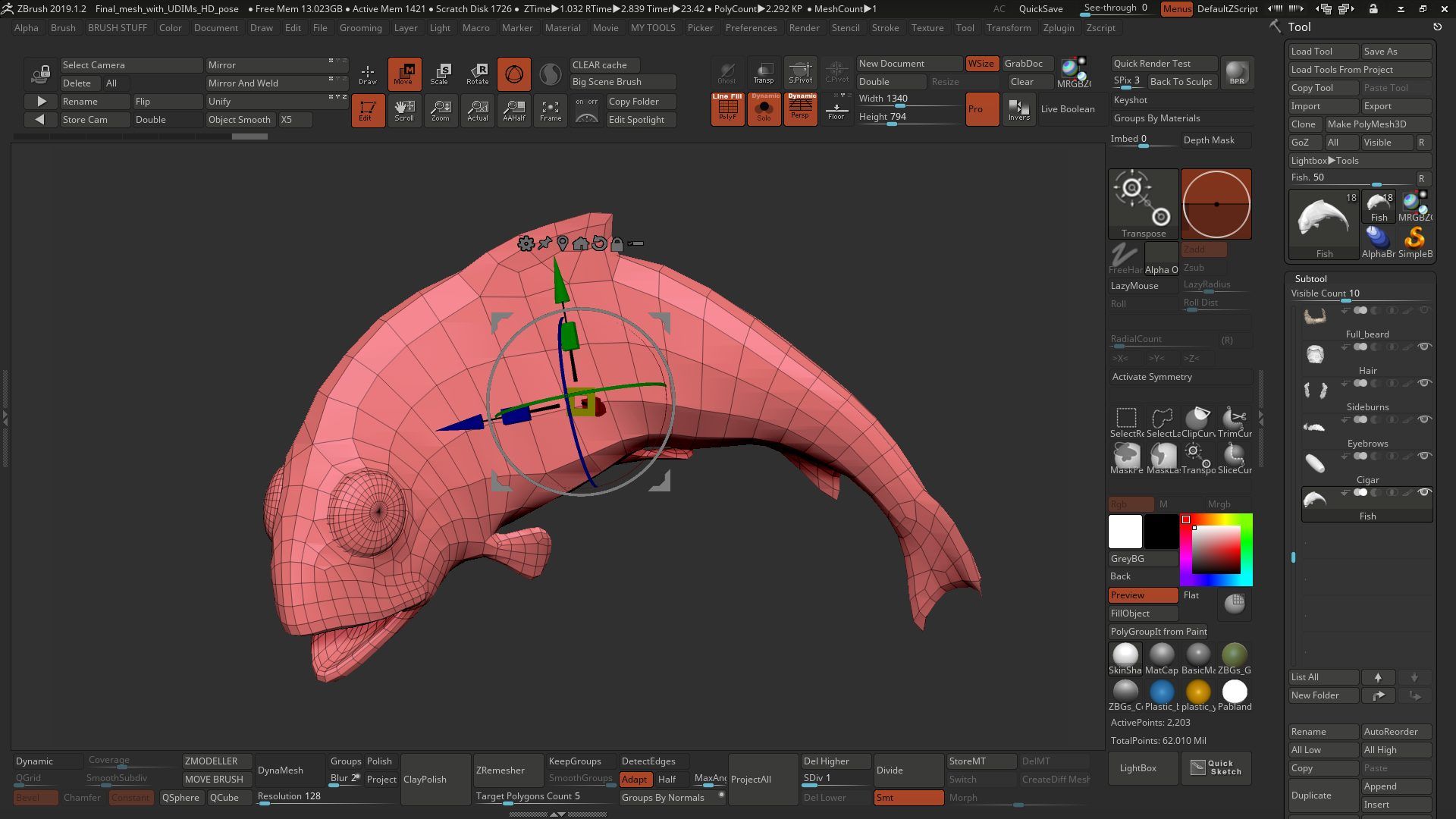Enable Solo dynamic mode icon

click(x=764, y=108)
